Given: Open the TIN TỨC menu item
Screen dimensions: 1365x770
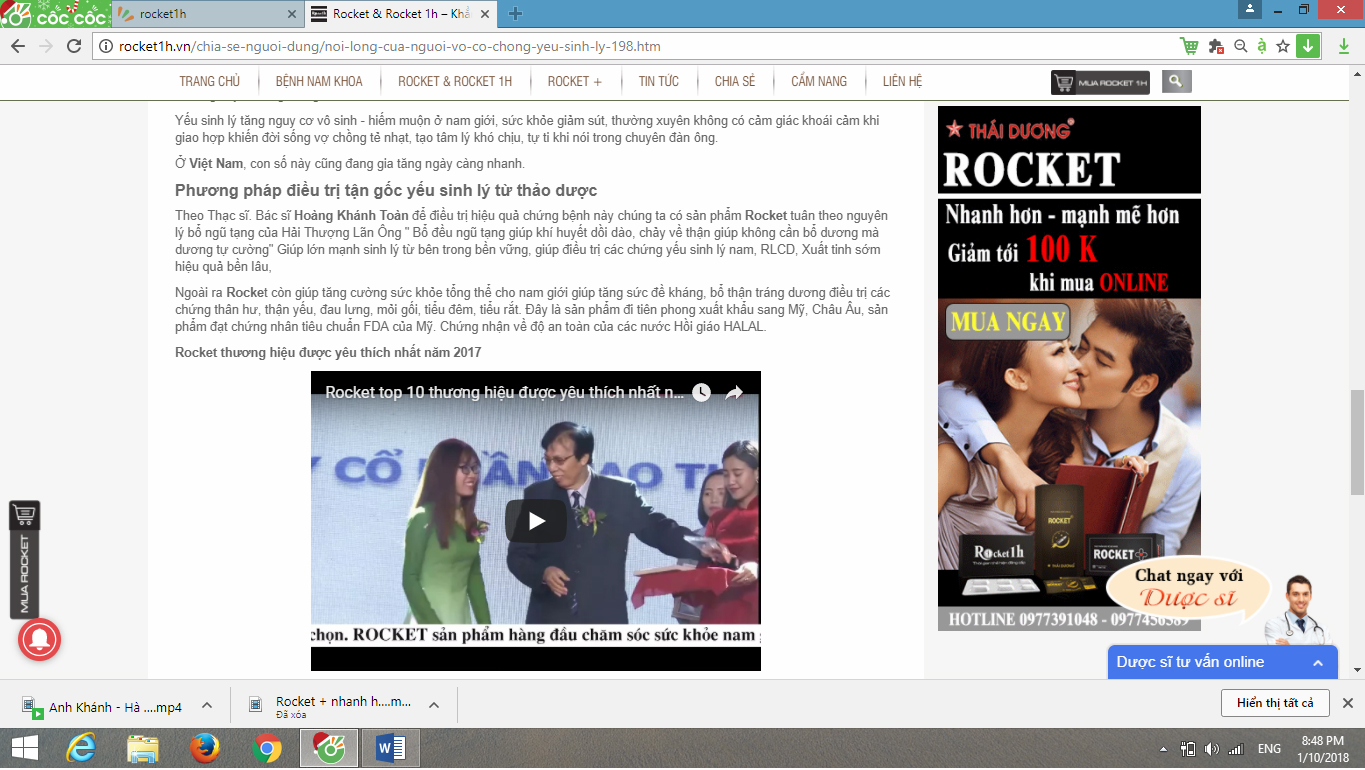Looking at the screenshot, I should coord(658,82).
